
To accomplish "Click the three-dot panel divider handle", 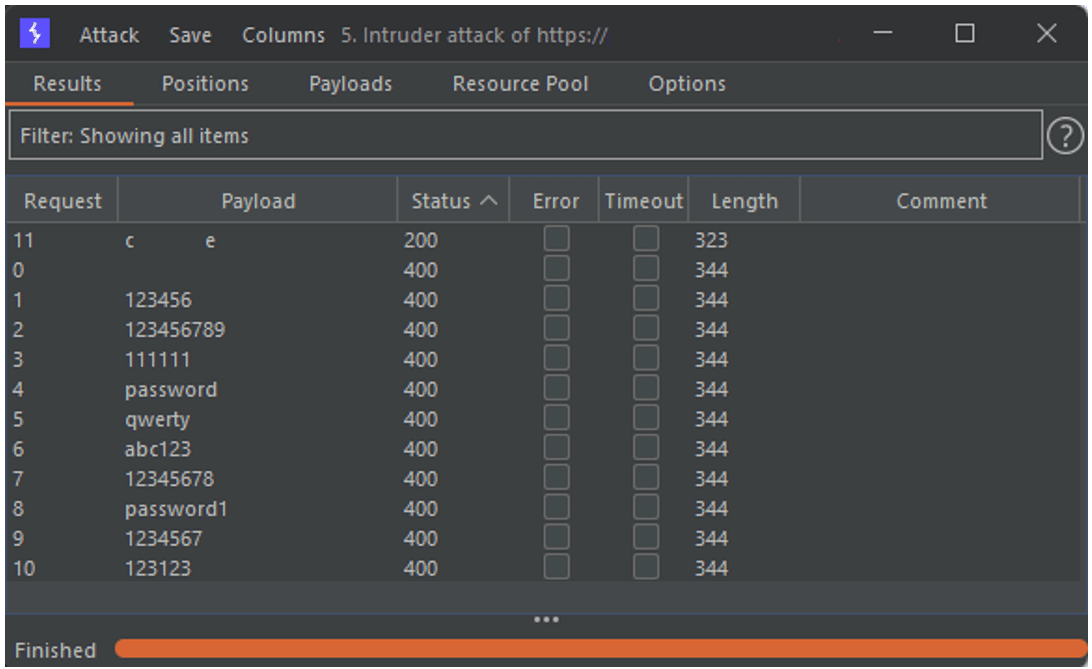I will (x=546, y=620).
